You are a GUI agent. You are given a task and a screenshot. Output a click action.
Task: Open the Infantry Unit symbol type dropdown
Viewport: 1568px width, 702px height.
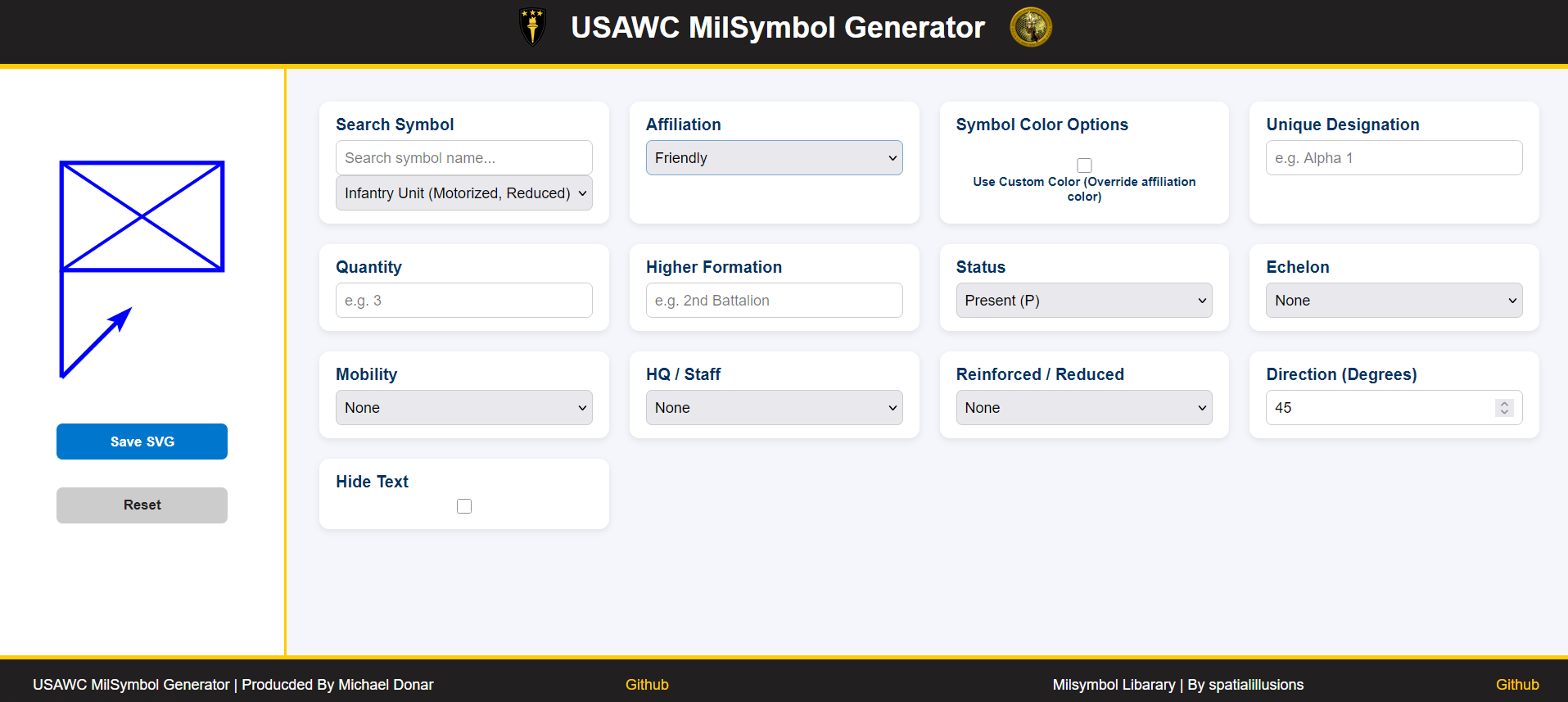click(x=463, y=192)
